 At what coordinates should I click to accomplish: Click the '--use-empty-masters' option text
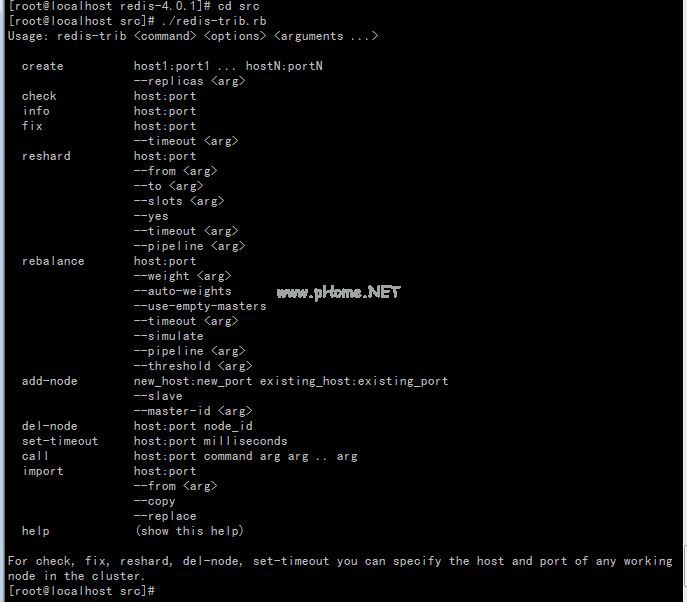coord(200,306)
